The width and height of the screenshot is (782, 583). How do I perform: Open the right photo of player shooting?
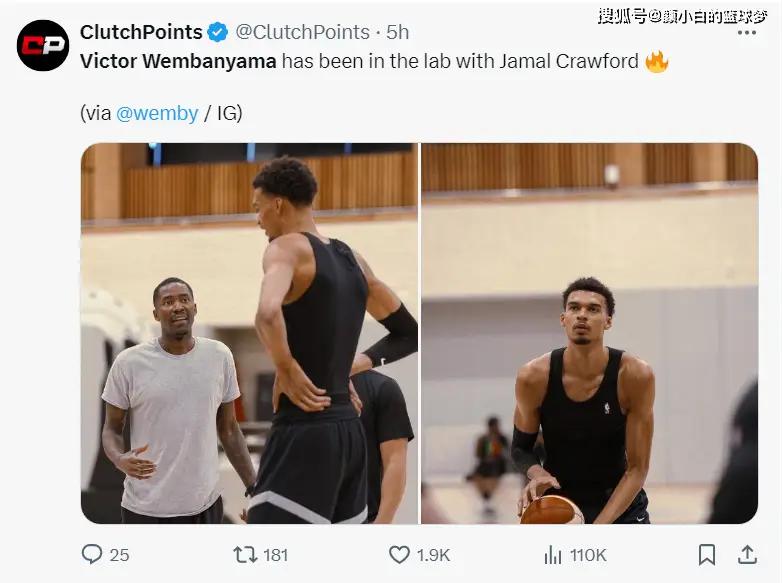pos(589,333)
